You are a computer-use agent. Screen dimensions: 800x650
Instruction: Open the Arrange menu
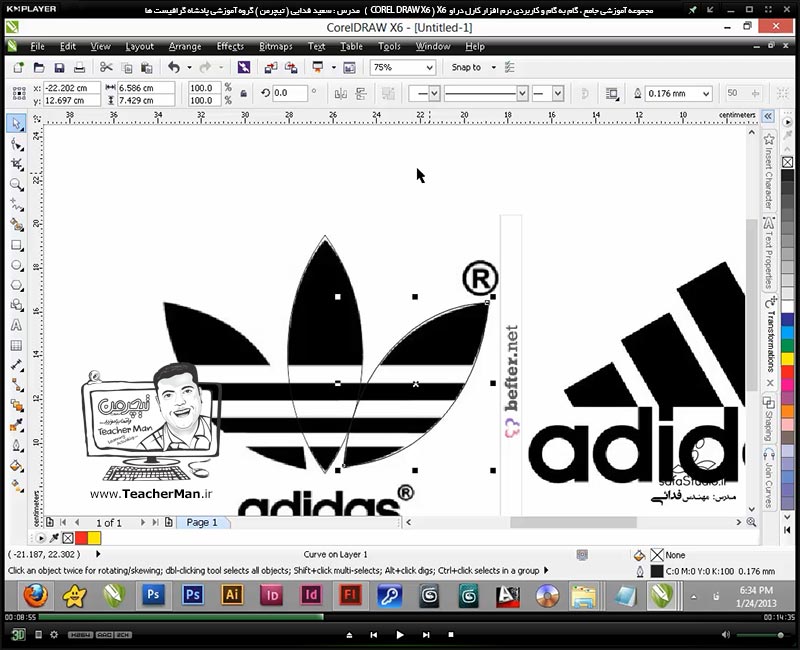pyautogui.click(x=185, y=46)
